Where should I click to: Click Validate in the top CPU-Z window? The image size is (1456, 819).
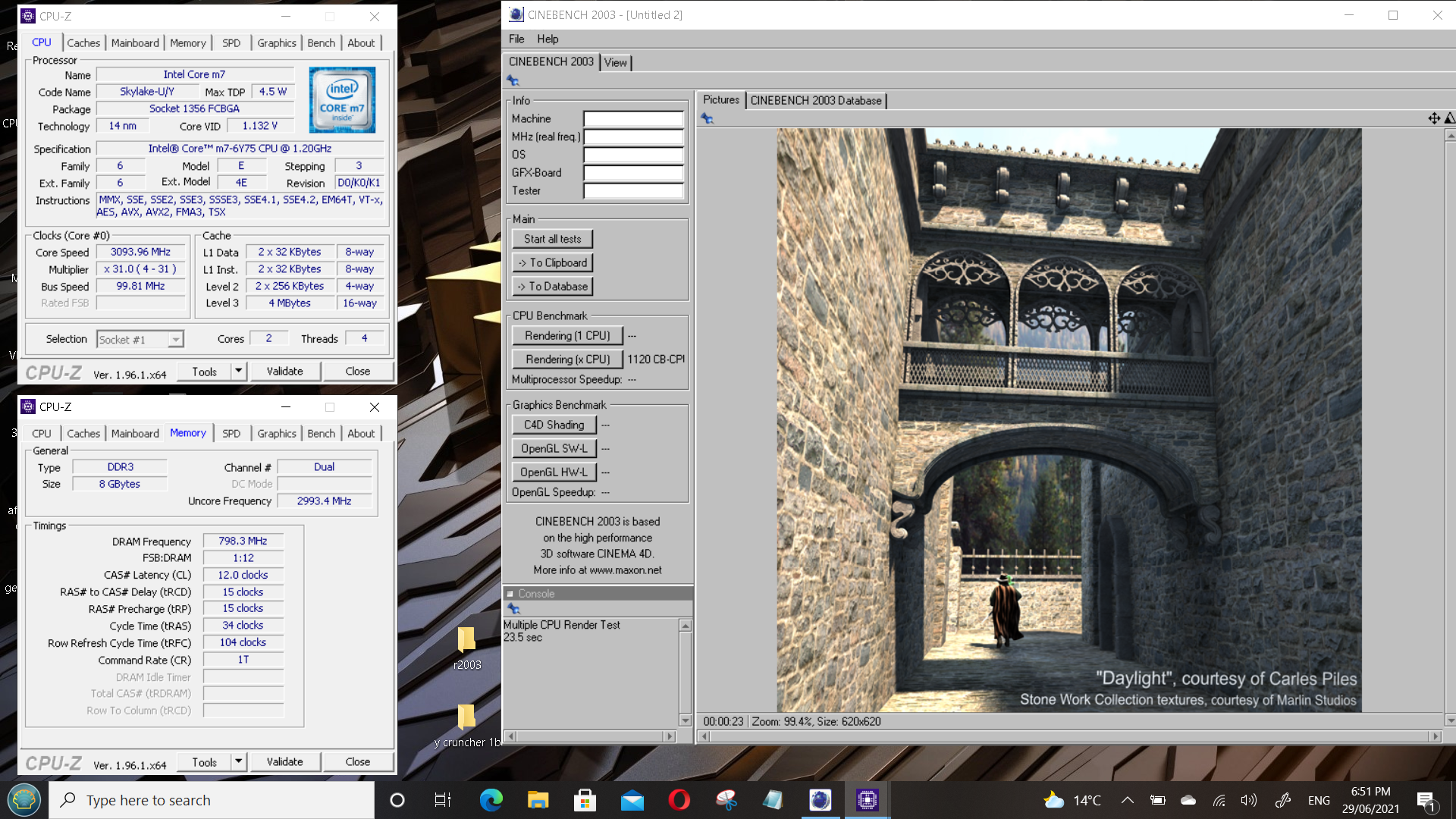[x=284, y=371]
